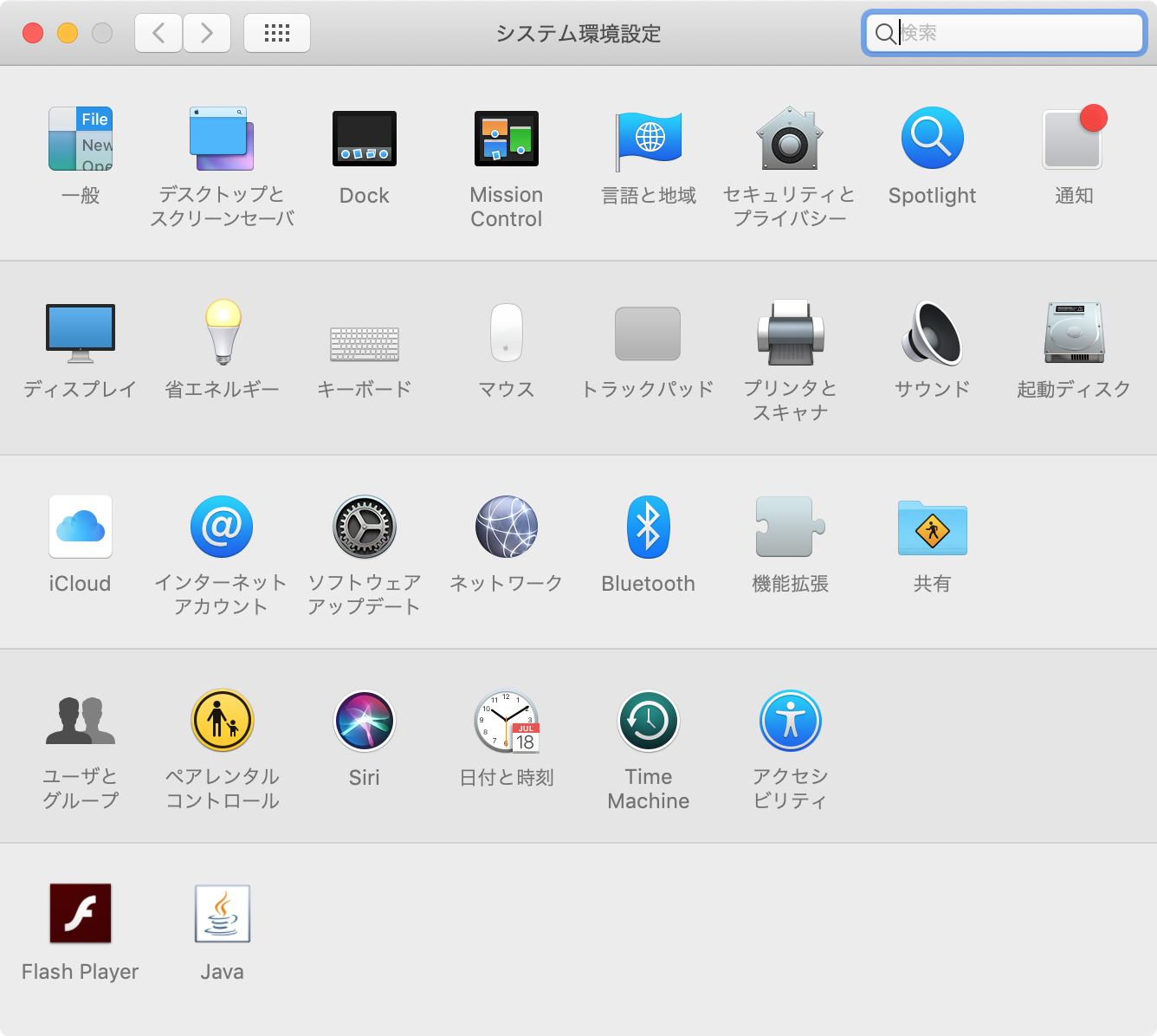The width and height of the screenshot is (1157, 1036).
Task: Open the Dock settings pane
Action: tap(364, 139)
